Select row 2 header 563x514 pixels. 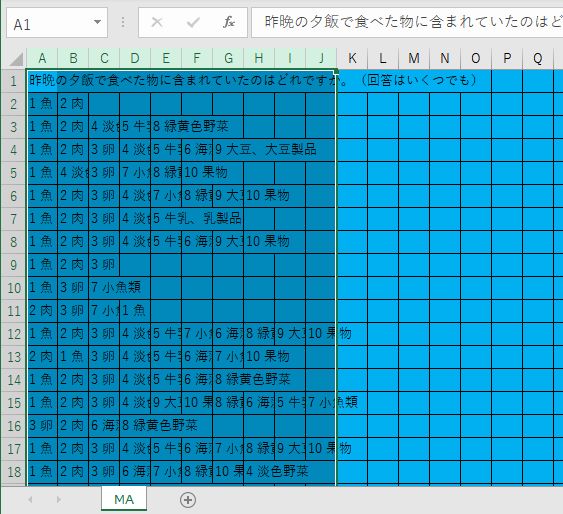(14, 104)
